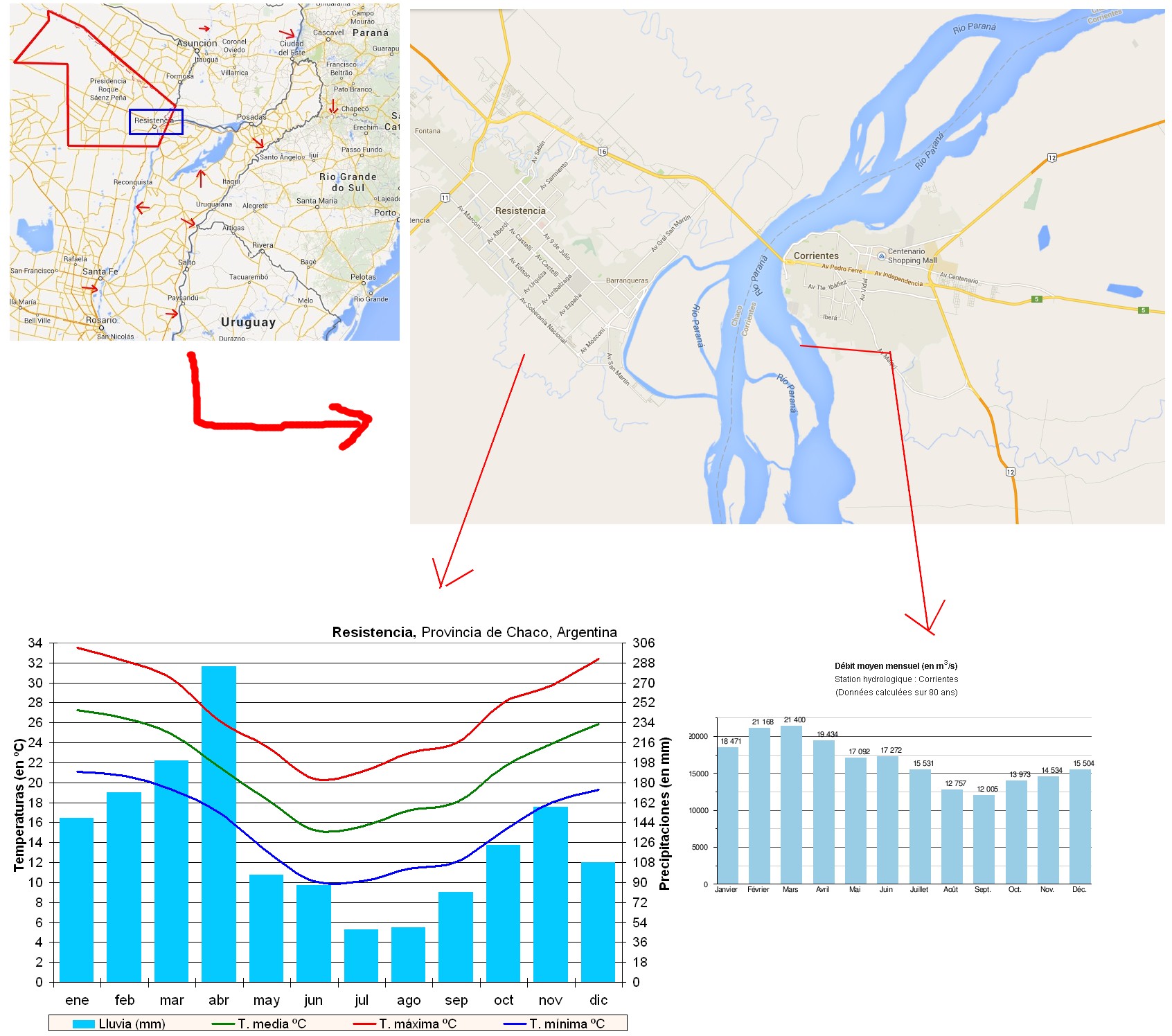Click the Av Independencia street label
Screen dimensions: 1172x1036
point(898,278)
